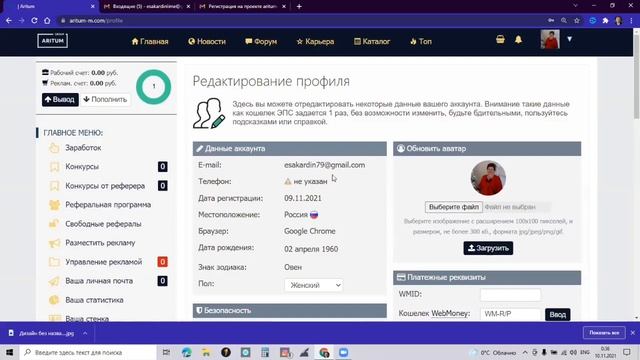Click the Ввод button next to WebMoney
The height and width of the screenshot is (360, 640).
tap(558, 314)
